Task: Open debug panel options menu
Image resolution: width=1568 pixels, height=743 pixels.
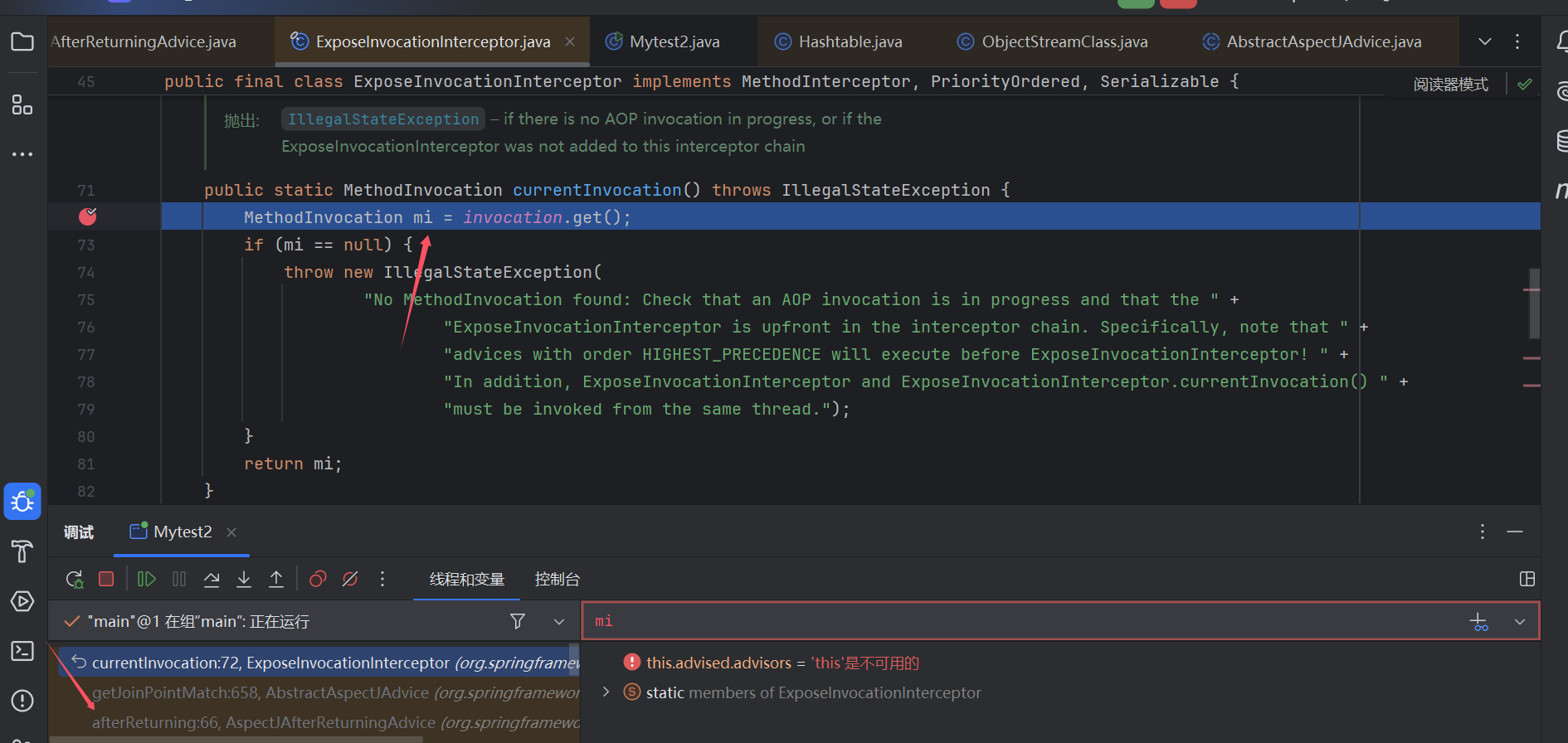Action: [1483, 532]
